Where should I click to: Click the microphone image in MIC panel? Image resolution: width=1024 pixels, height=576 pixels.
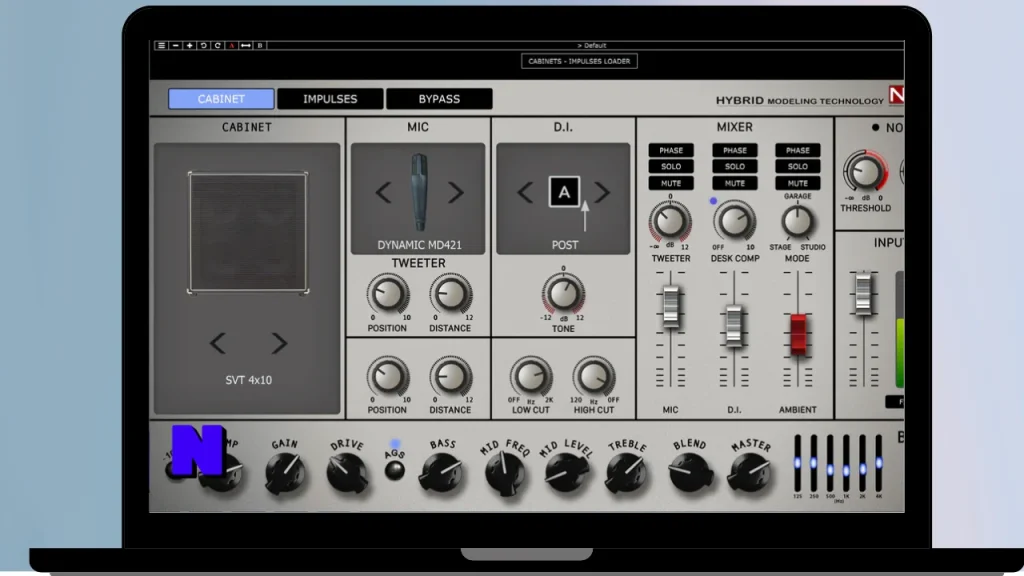click(x=419, y=193)
